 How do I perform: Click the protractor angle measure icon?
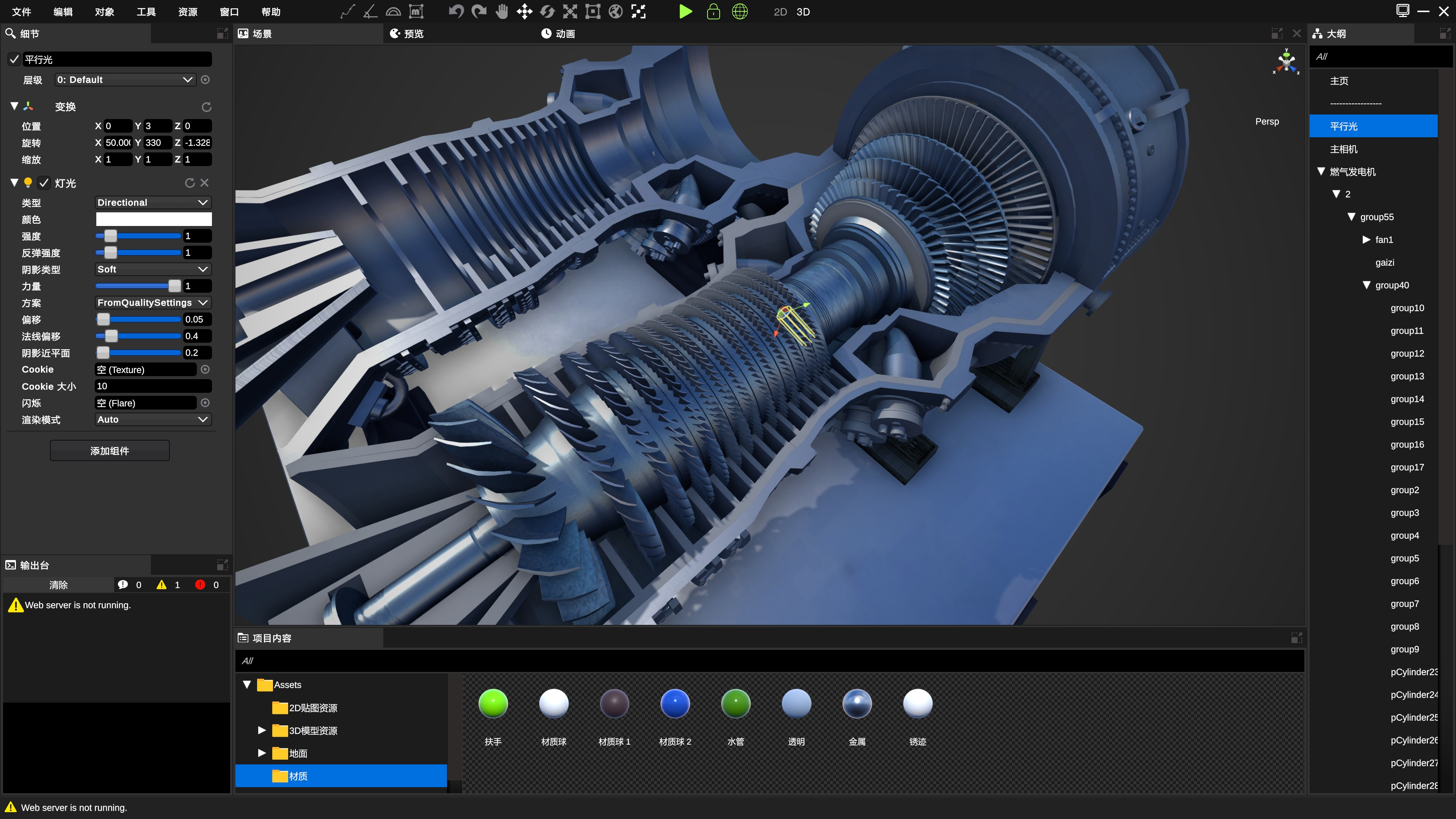point(393,12)
